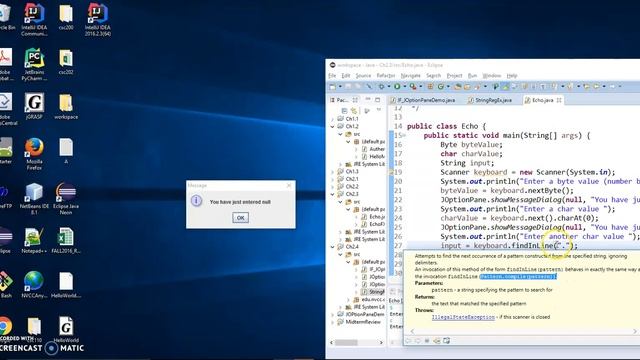The image size is (640, 360).
Task: Click 'Byte byteValue;' in the editor
Action: [x=471, y=145]
